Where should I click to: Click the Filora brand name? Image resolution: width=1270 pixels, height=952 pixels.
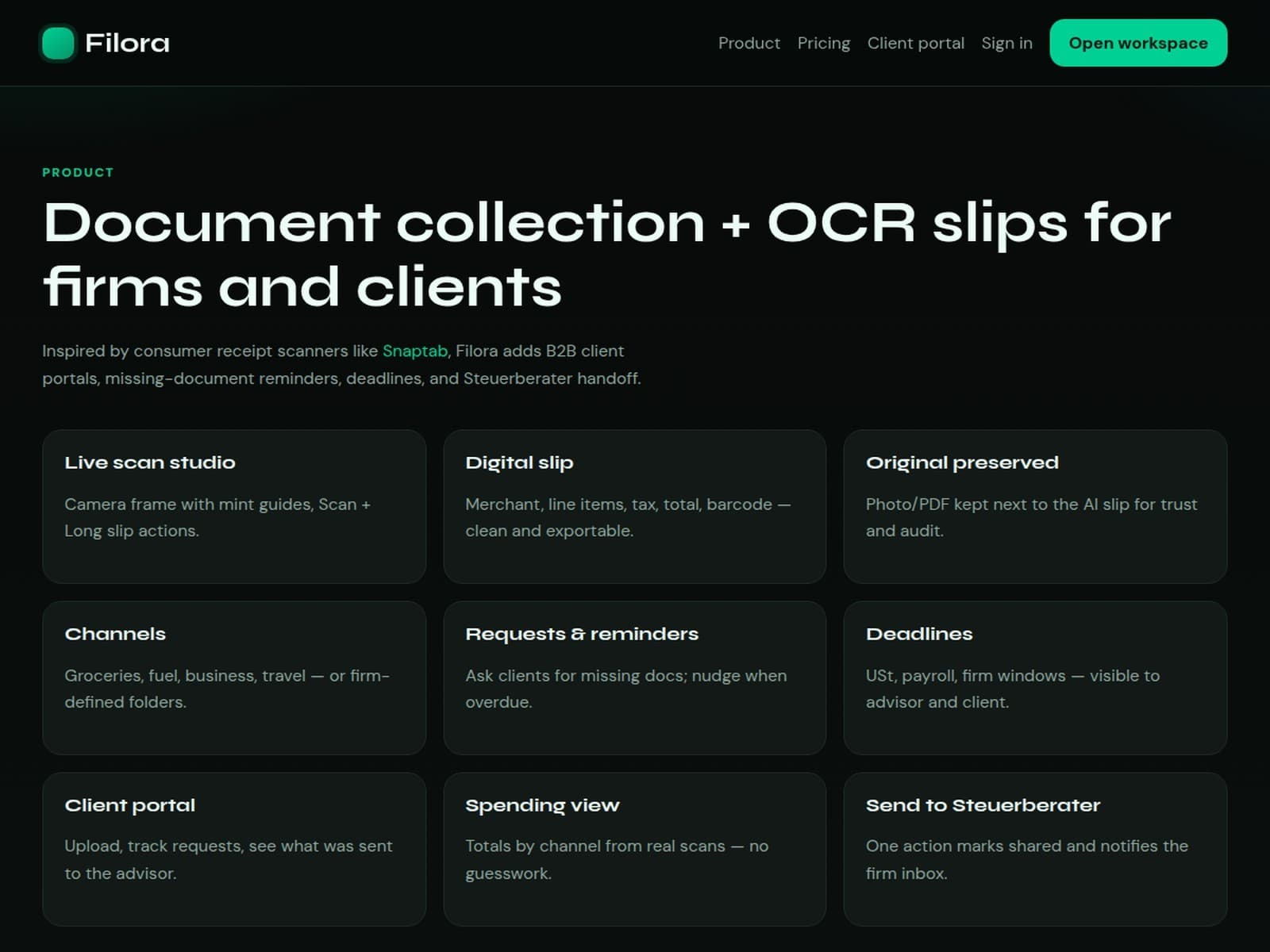point(127,43)
